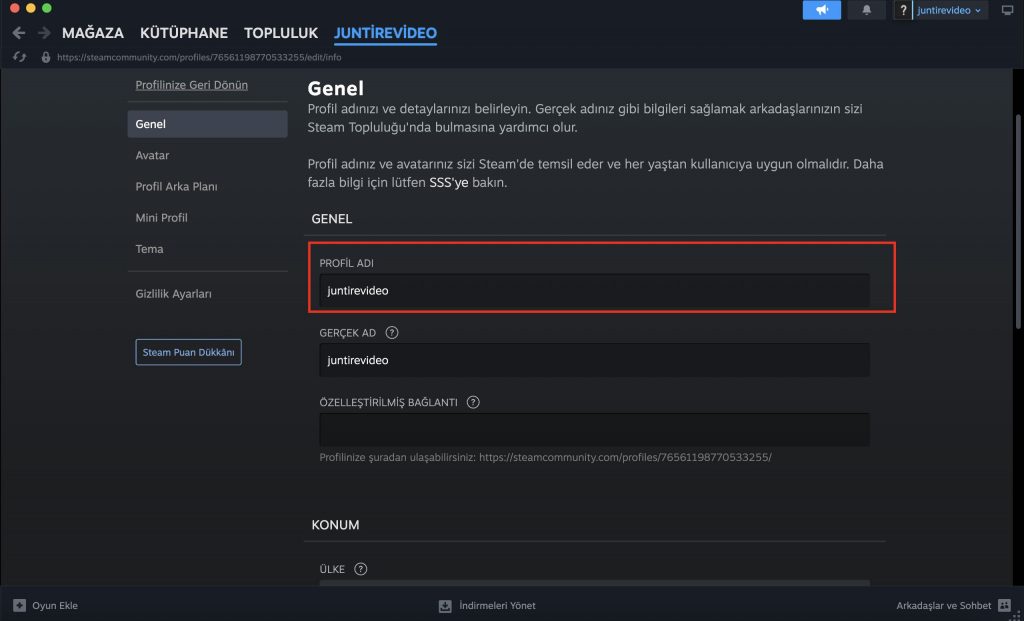Open the notifications bell

point(867,10)
